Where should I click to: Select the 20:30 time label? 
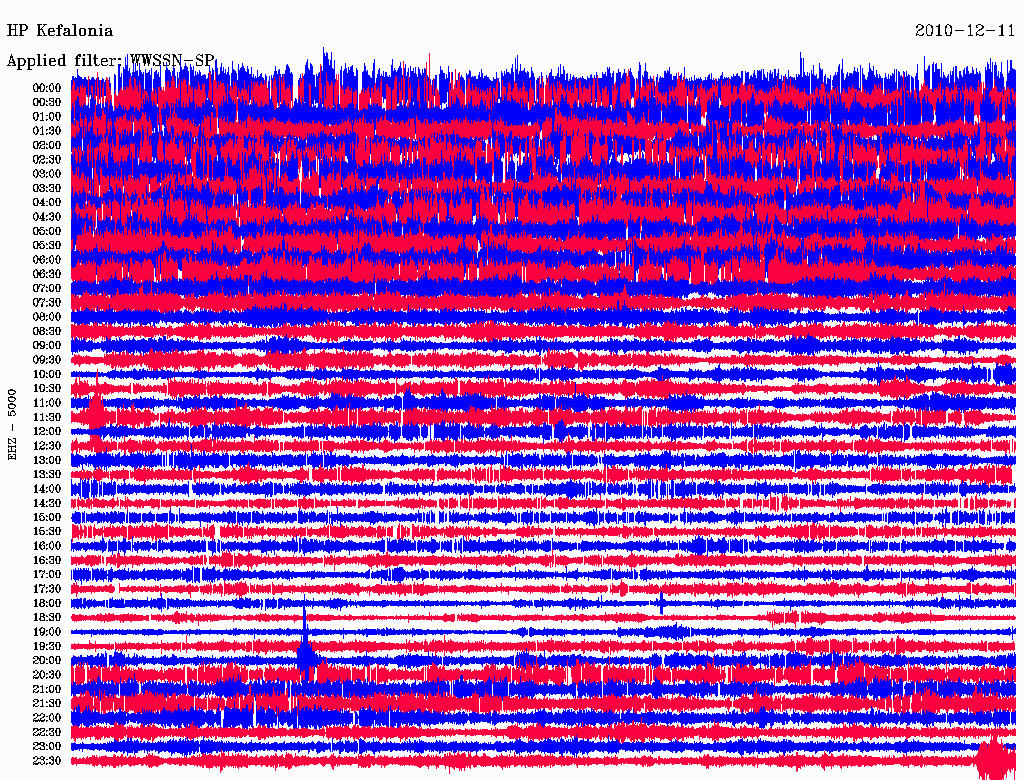[x=47, y=675]
